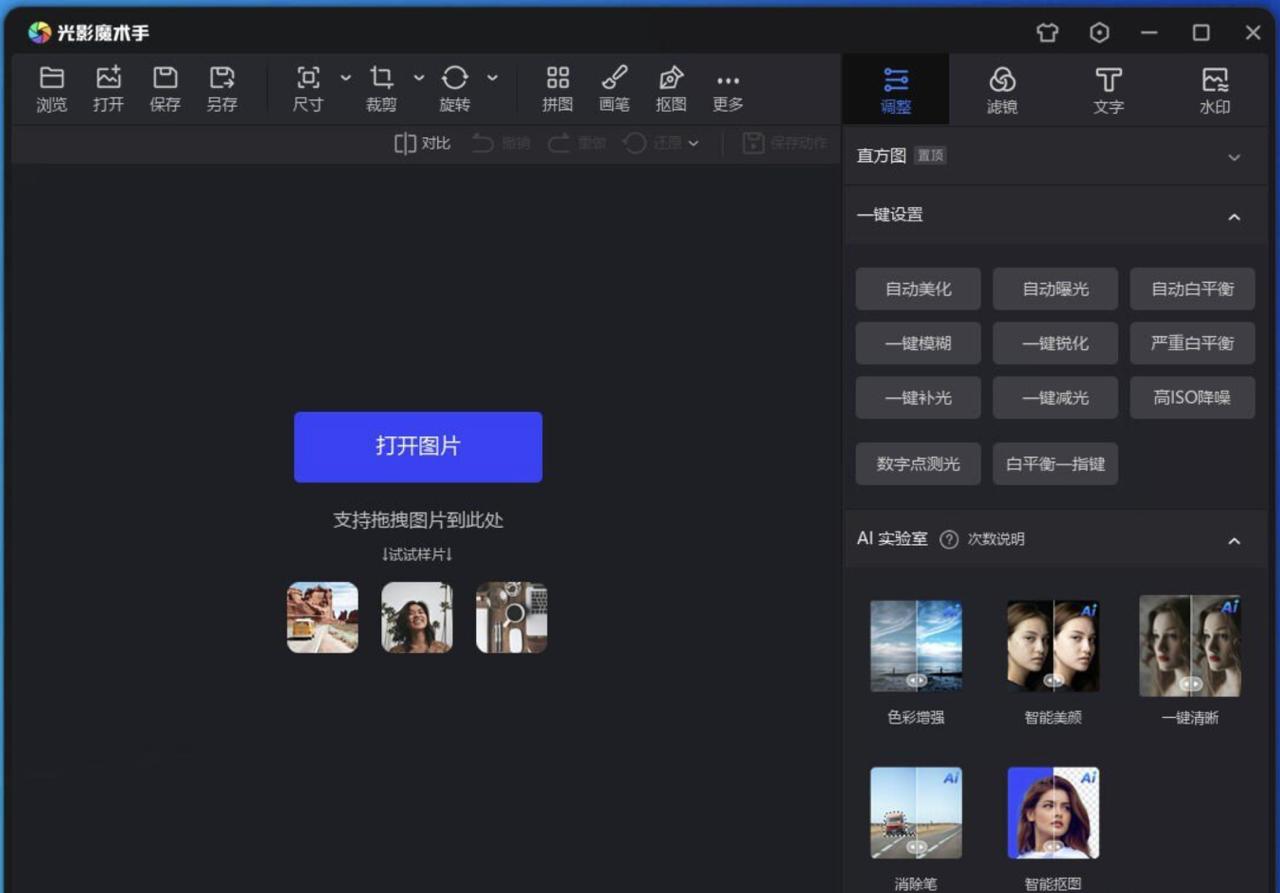Click the 自动美化 button
The width and height of the screenshot is (1280, 893).
(x=918, y=289)
